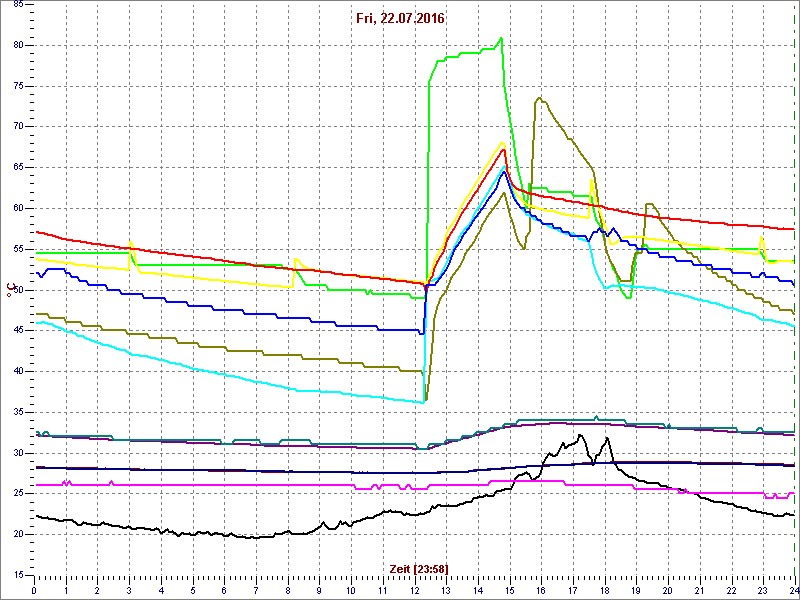Click the green curve's peak near 81 degrees
Viewport: 800px width, 600px height.
click(502, 38)
